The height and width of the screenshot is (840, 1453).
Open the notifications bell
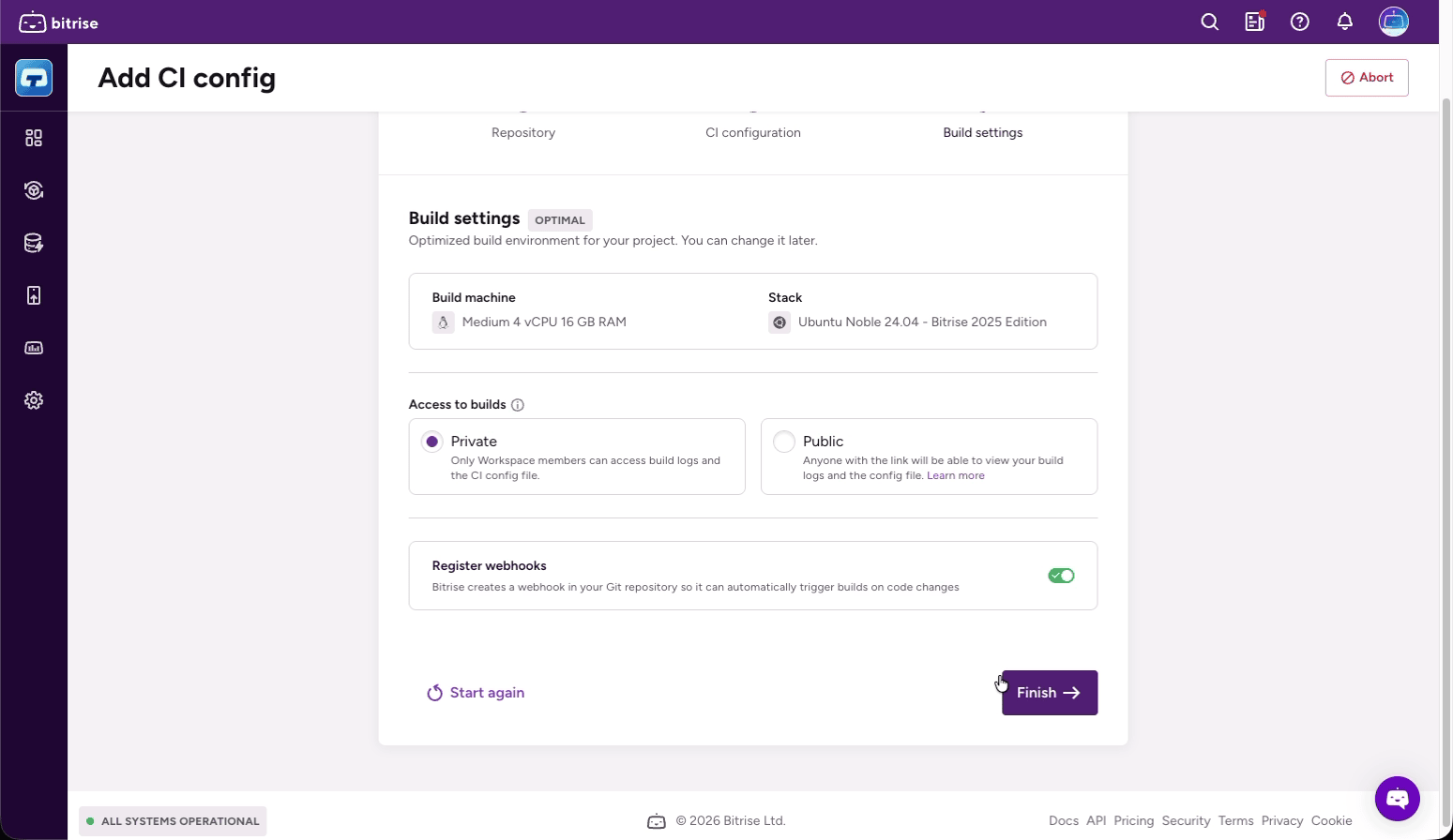[1345, 22]
